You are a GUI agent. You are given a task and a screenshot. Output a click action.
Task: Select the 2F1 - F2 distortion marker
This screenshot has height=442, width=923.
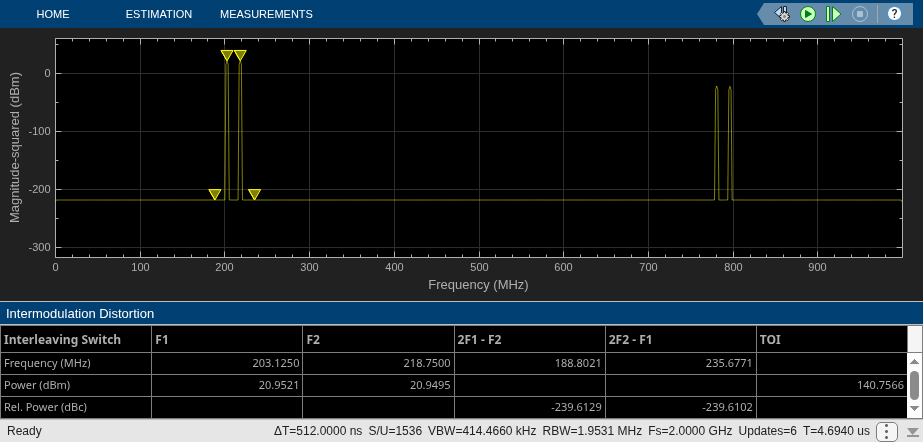215,194
